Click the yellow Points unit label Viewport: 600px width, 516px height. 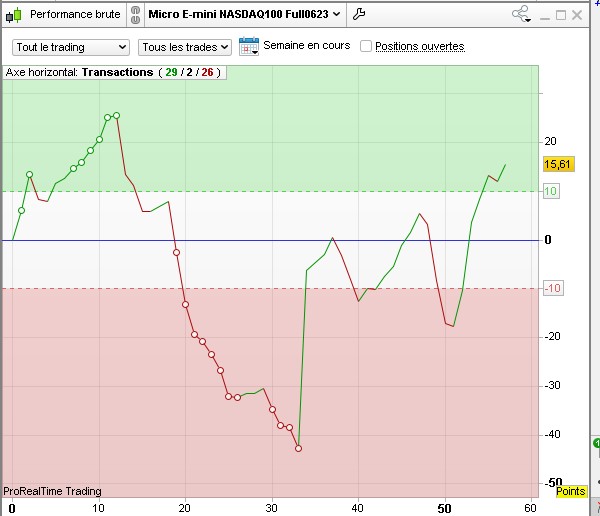click(x=571, y=491)
